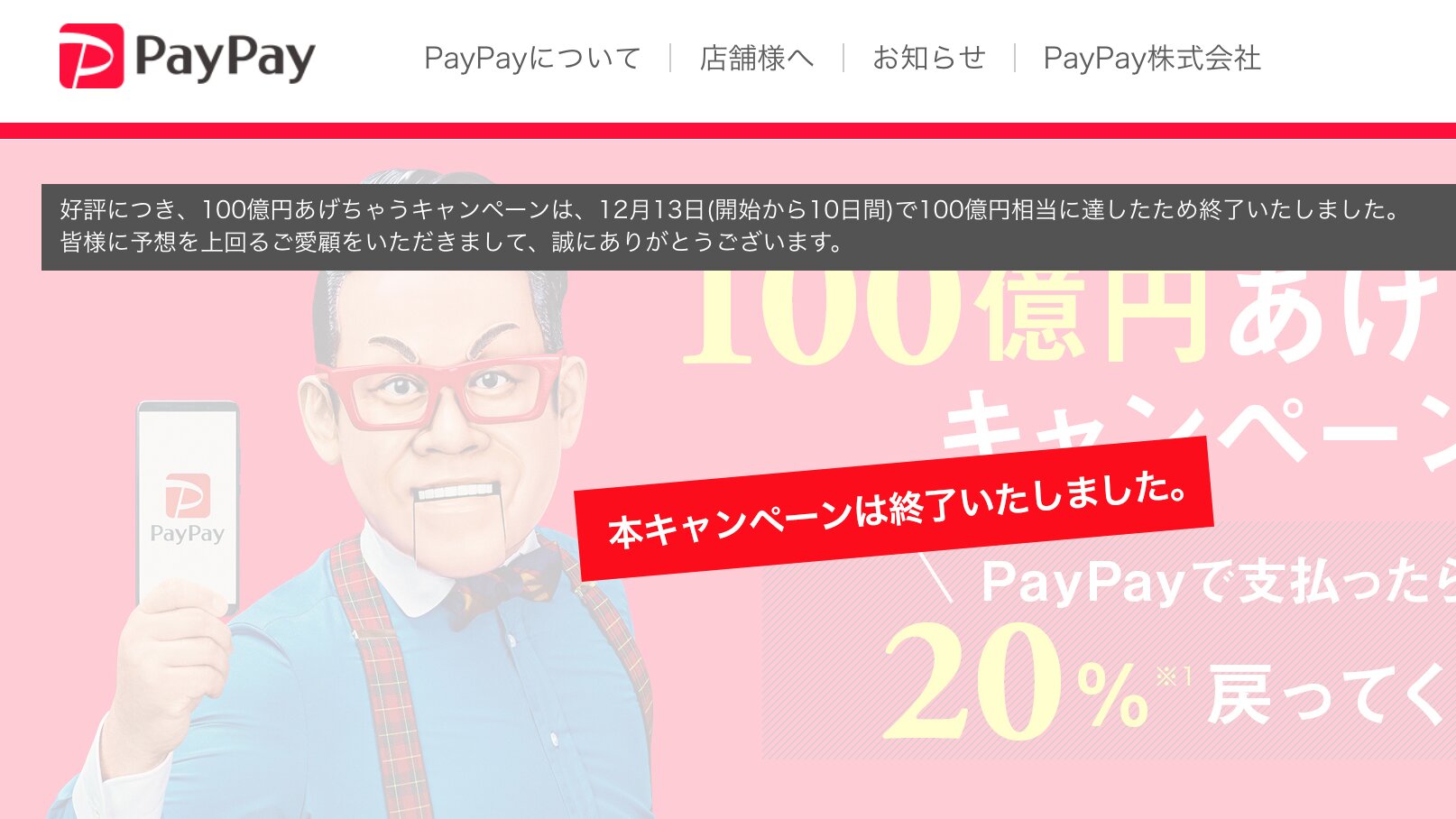Click the red 本キャンペーンは終了いたしました label
Viewport: 1456px width, 819px height.
895,510
